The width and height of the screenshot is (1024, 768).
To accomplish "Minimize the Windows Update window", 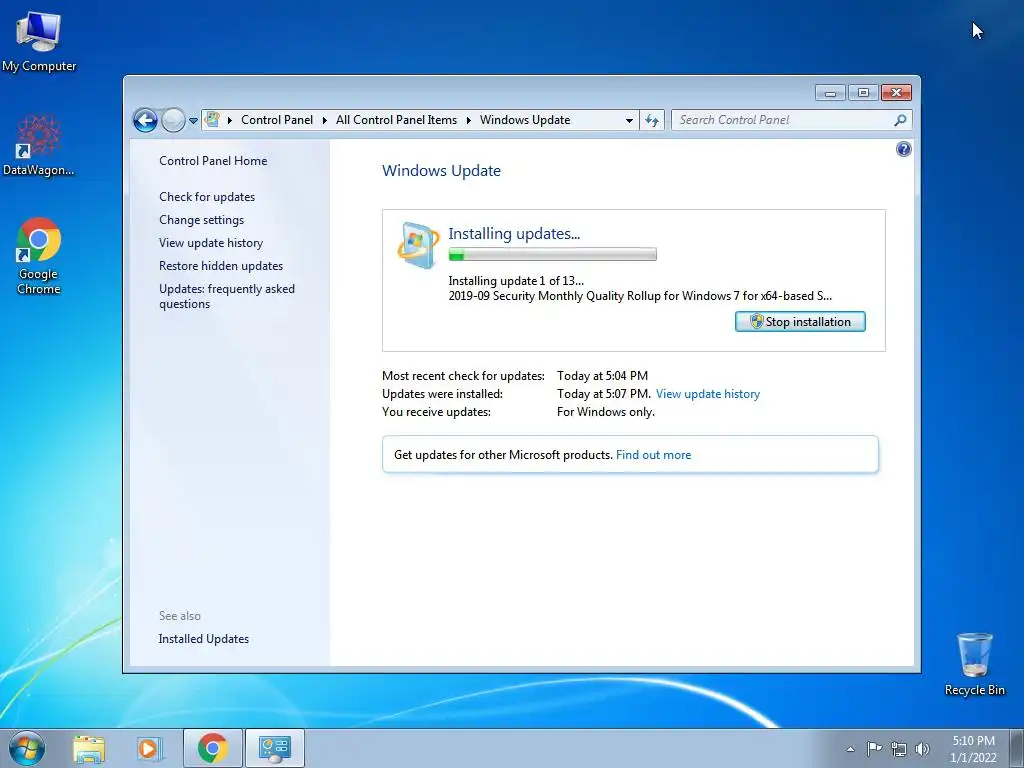I will point(830,93).
